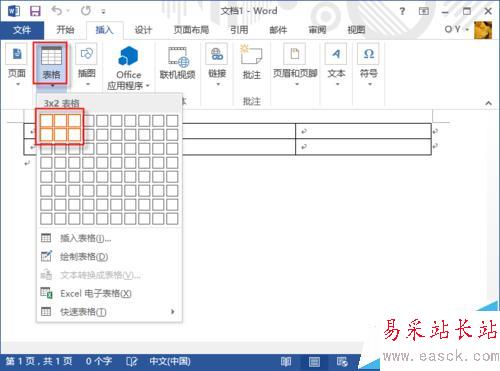Click the right table cell in second row
This screenshot has width=500, height=371.
coord(363,147)
